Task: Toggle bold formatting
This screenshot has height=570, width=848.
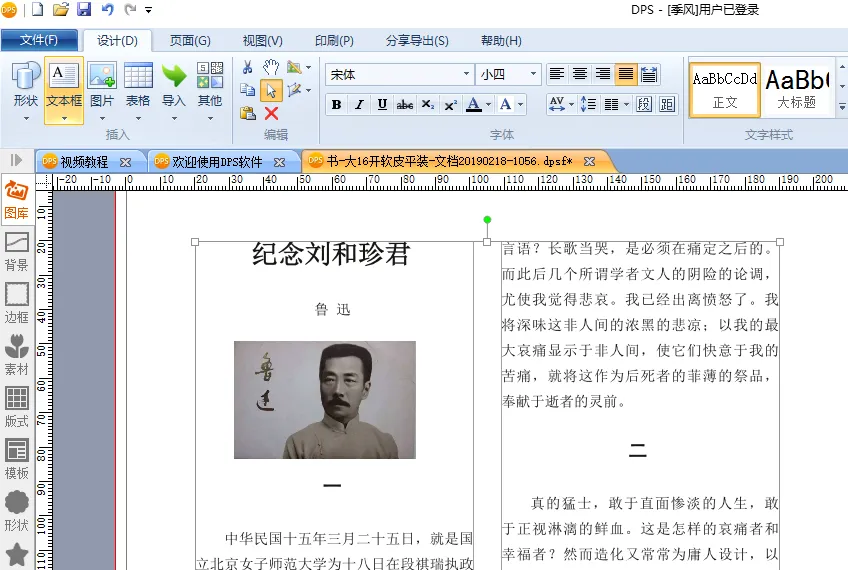Action: (x=336, y=105)
